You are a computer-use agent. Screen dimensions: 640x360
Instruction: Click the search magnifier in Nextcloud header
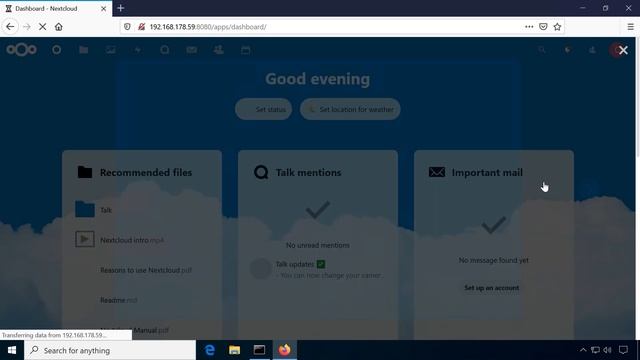pyautogui.click(x=542, y=50)
